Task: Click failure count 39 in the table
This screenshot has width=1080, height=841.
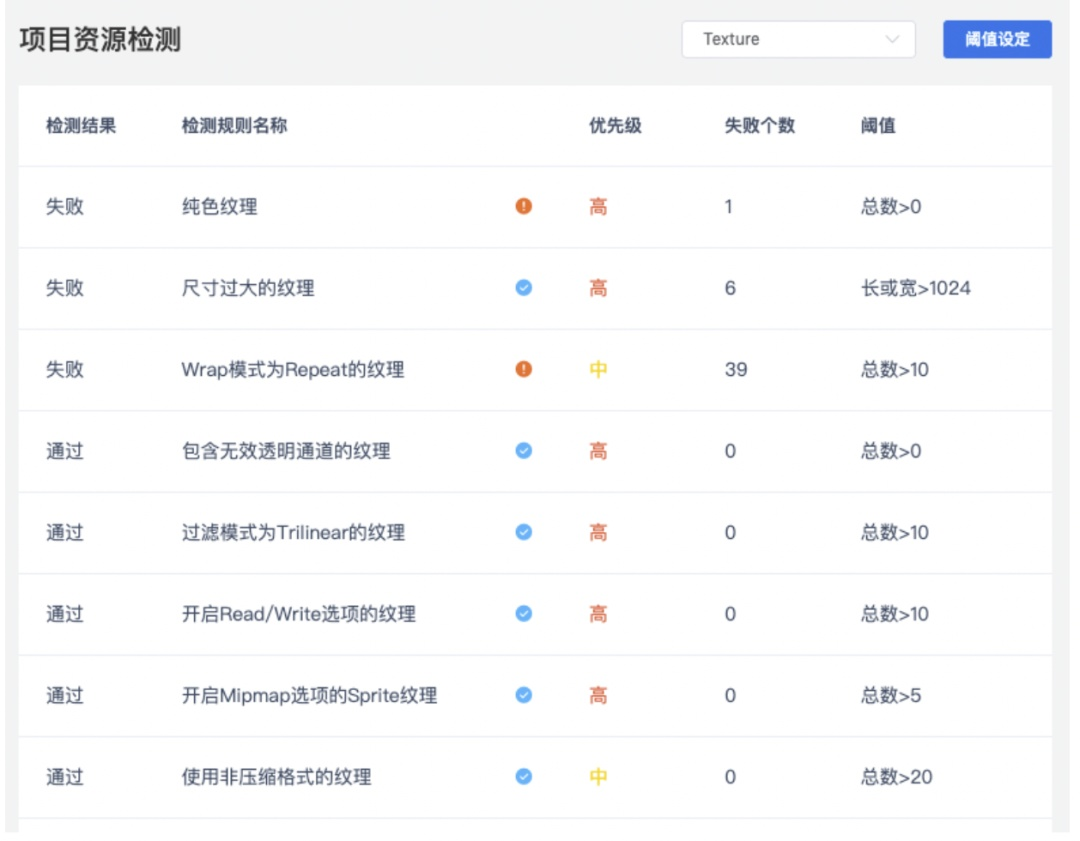Action: [x=736, y=370]
